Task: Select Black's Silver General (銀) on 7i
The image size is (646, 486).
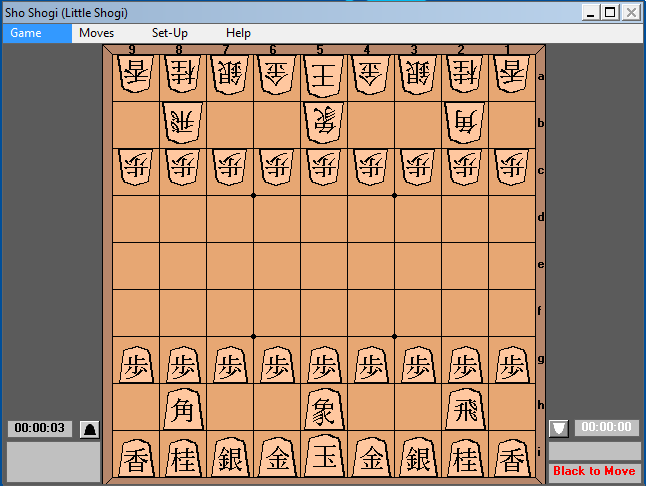Action: [230, 457]
